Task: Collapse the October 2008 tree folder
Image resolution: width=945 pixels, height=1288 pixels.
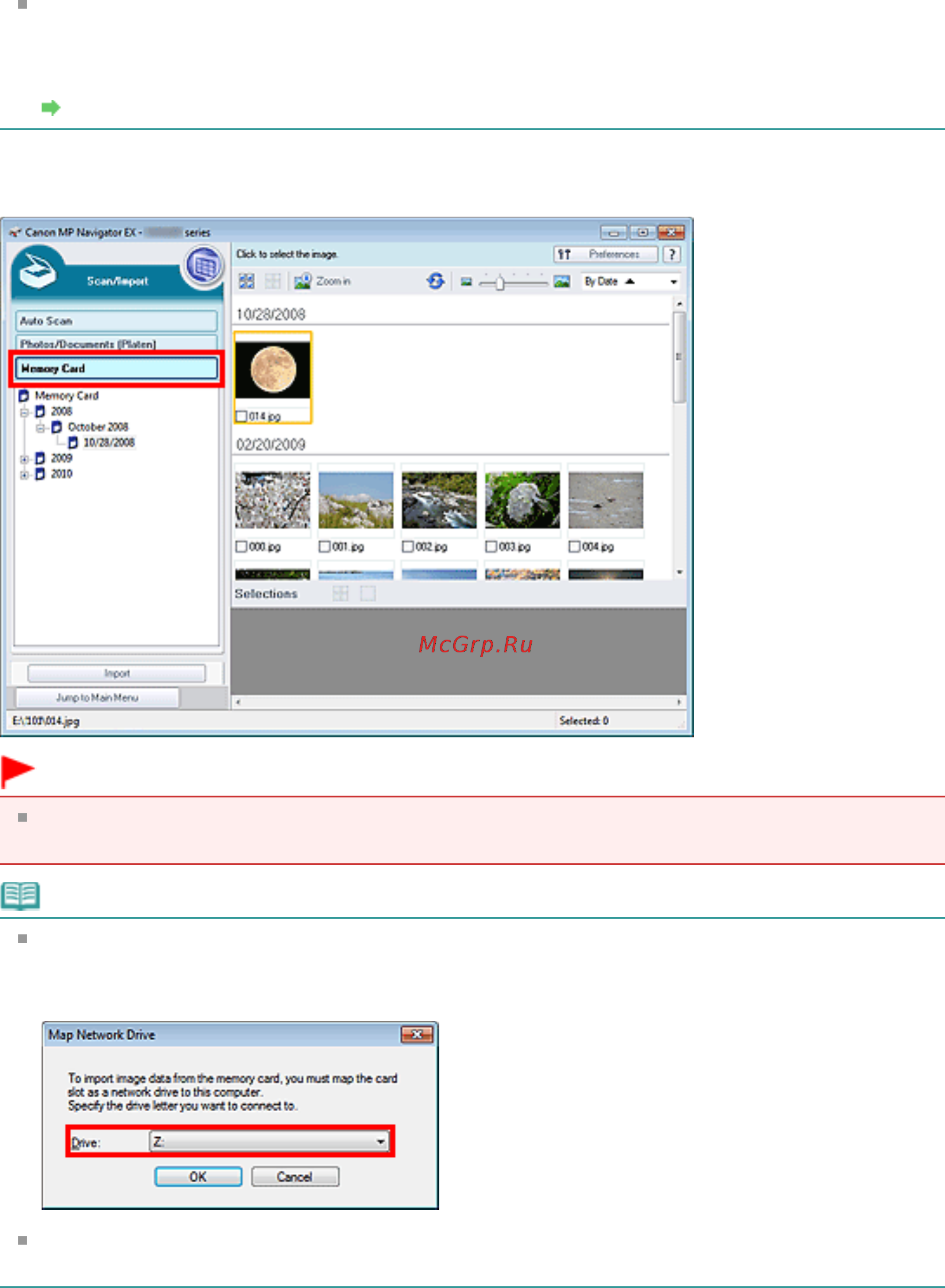Action: [x=40, y=428]
